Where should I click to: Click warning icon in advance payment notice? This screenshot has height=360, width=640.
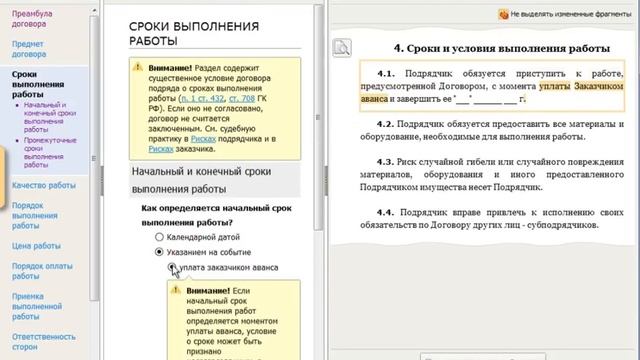[x=176, y=290]
